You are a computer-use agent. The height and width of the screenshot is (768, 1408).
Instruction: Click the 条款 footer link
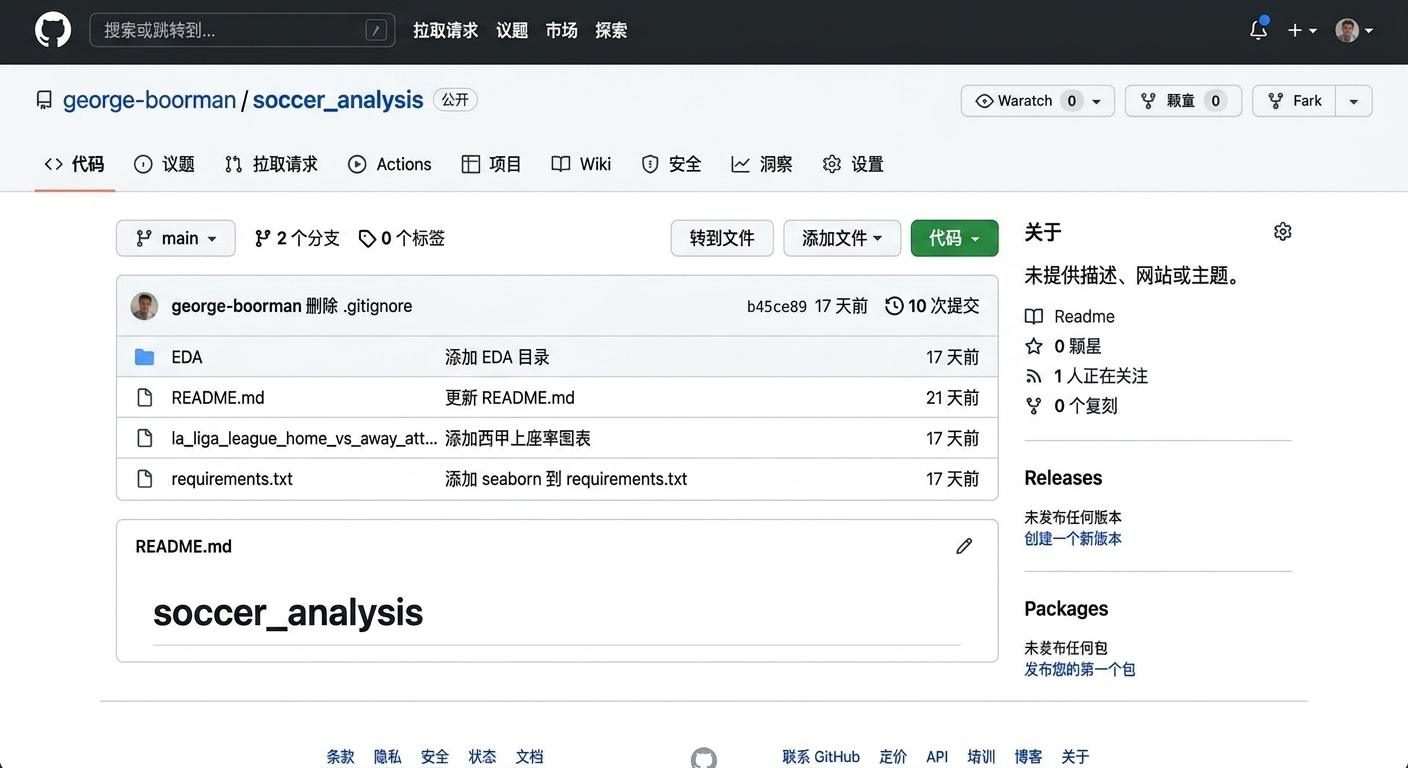pyautogui.click(x=340, y=757)
